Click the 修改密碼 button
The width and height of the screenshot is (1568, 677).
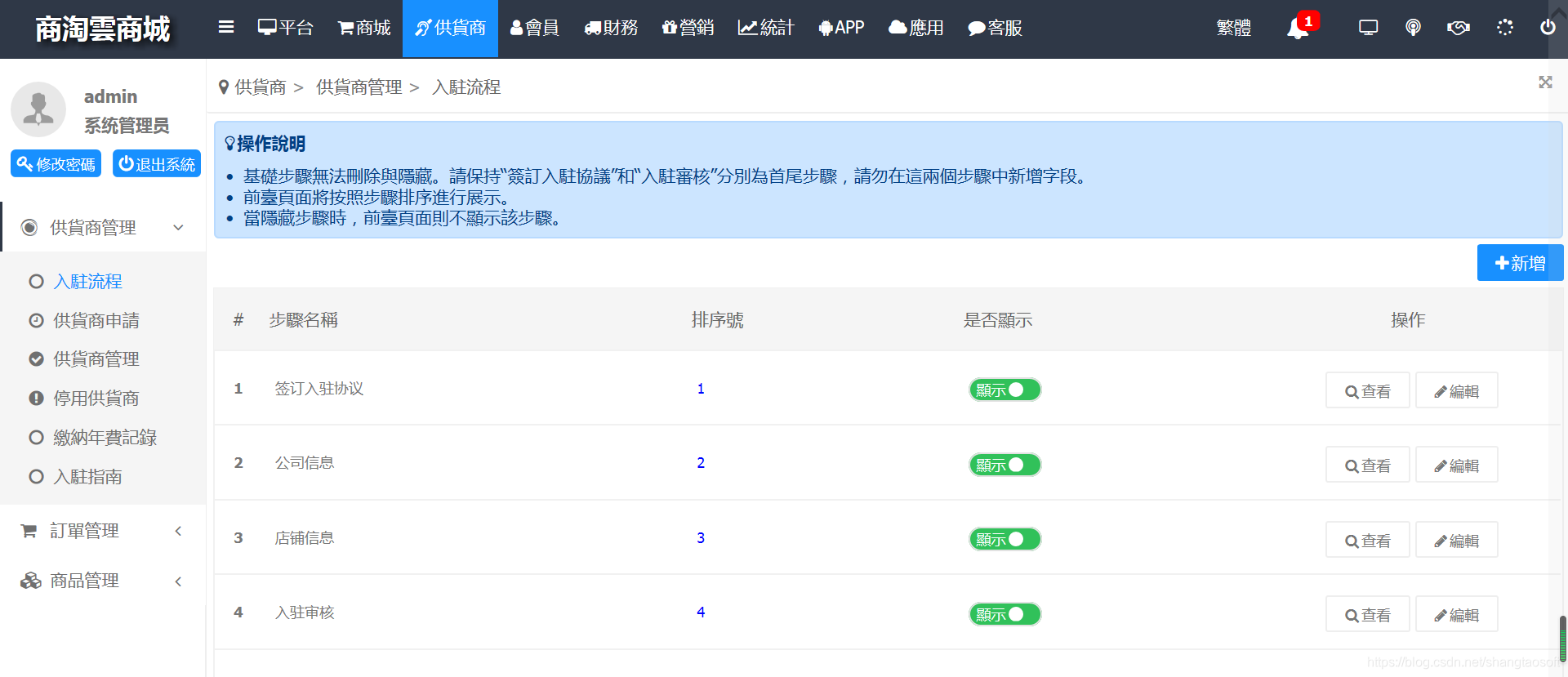56,163
